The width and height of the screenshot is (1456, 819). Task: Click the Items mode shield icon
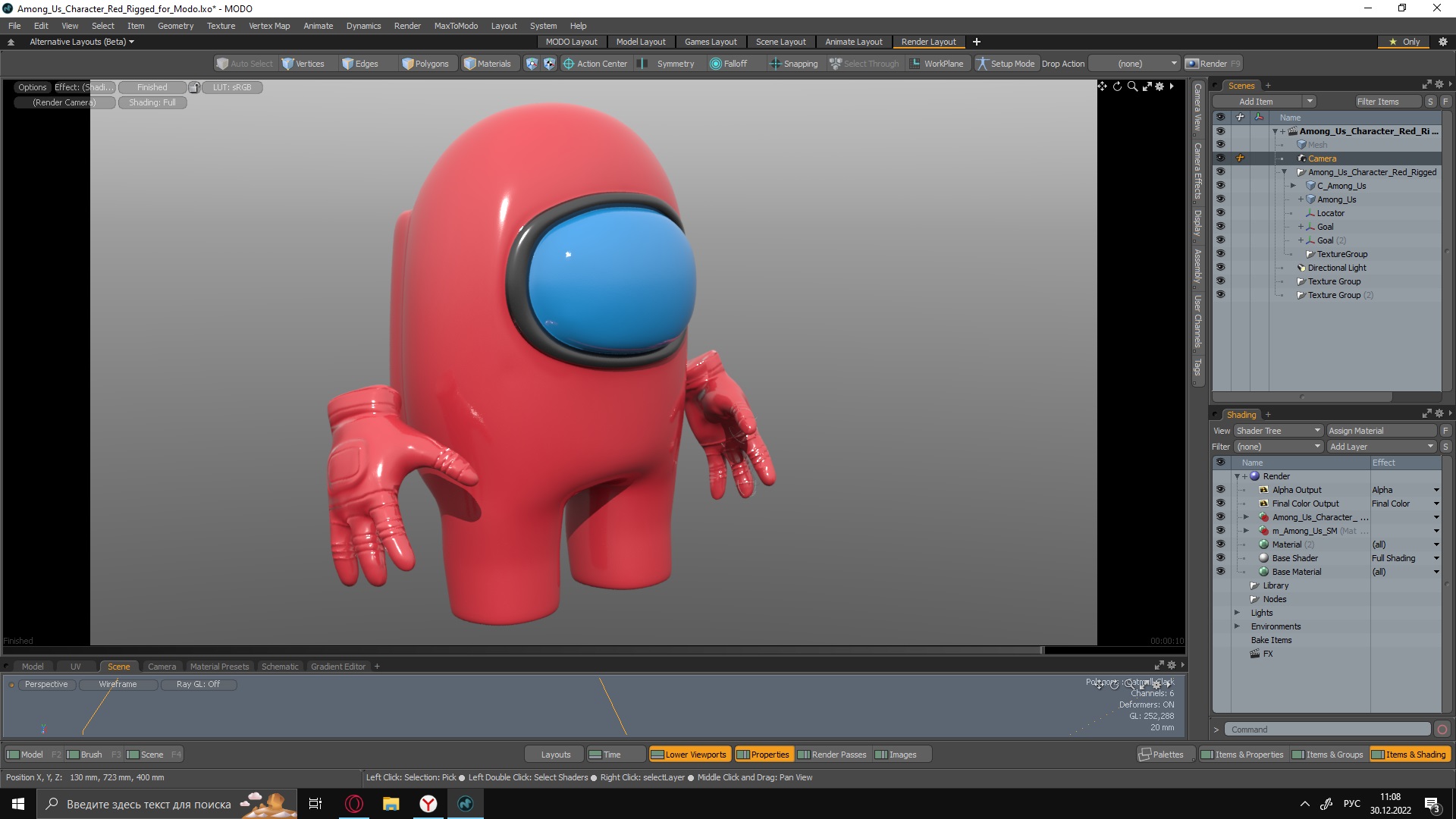tap(532, 64)
